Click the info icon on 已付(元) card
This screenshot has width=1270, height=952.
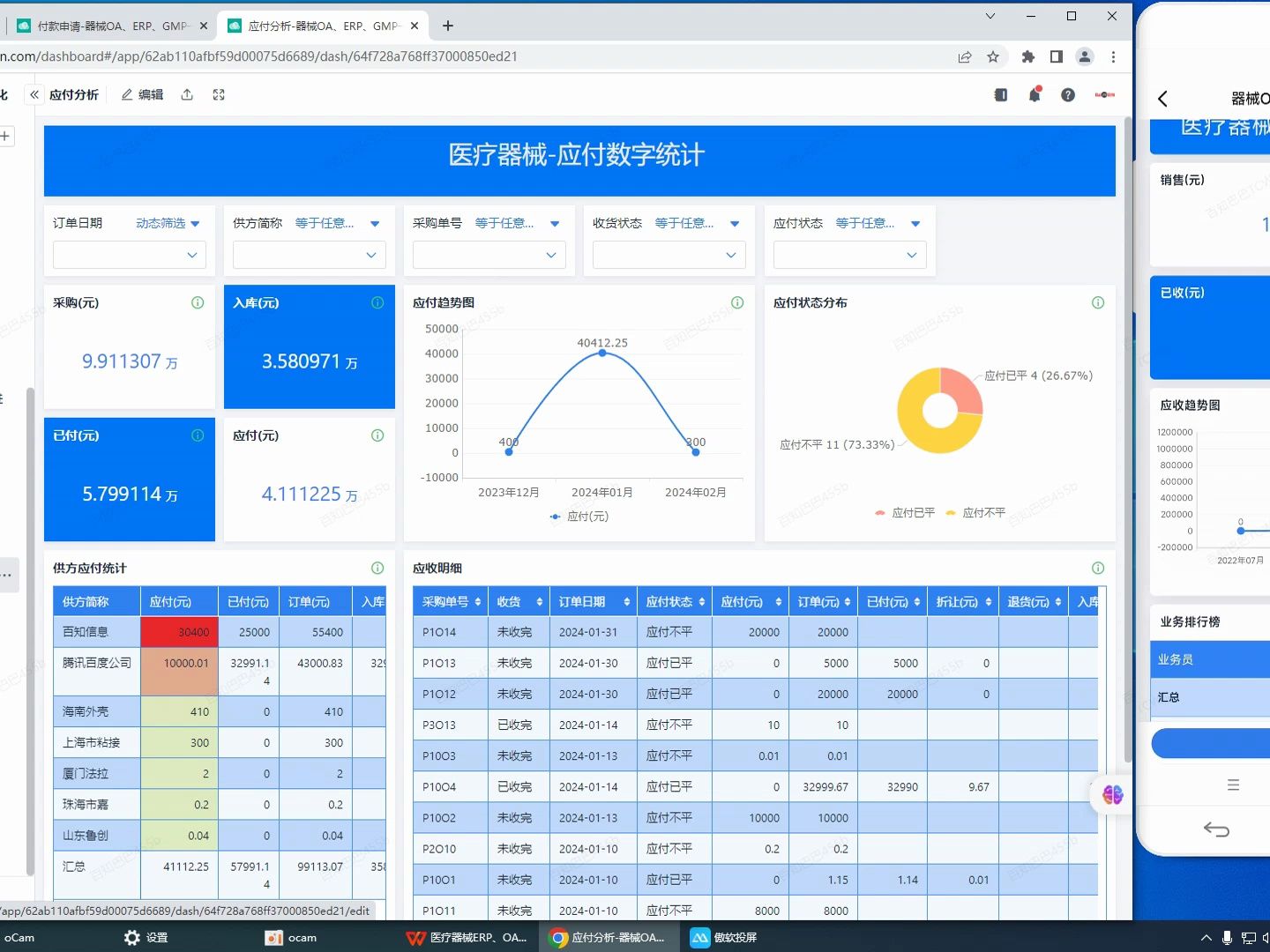[x=198, y=435]
